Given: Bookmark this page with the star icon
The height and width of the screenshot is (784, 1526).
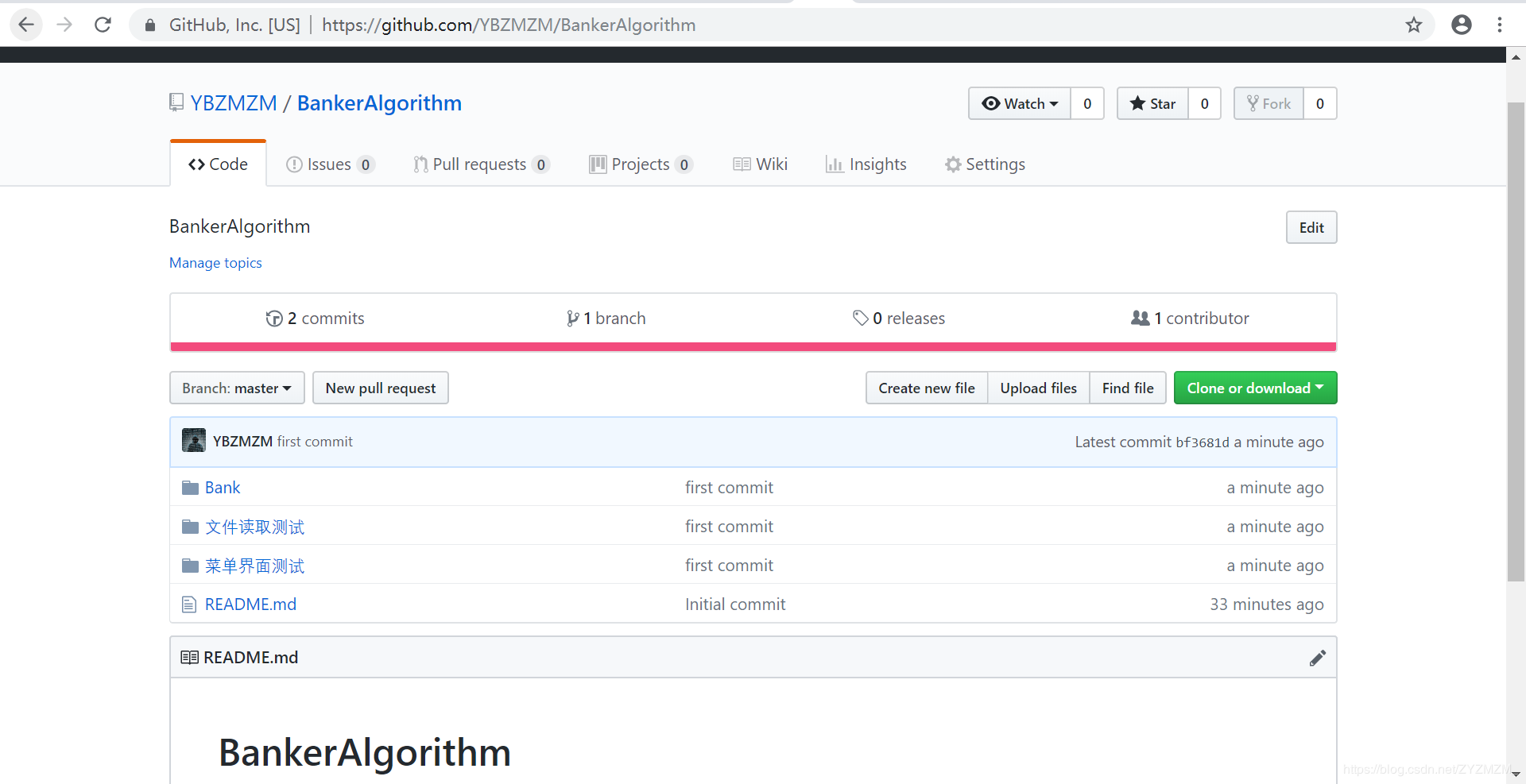Looking at the screenshot, I should tap(1413, 25).
